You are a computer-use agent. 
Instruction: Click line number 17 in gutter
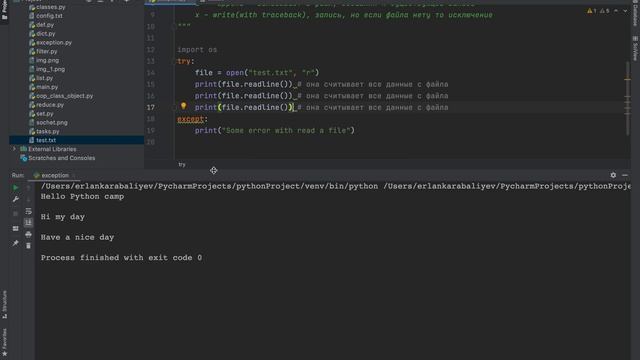(151, 107)
